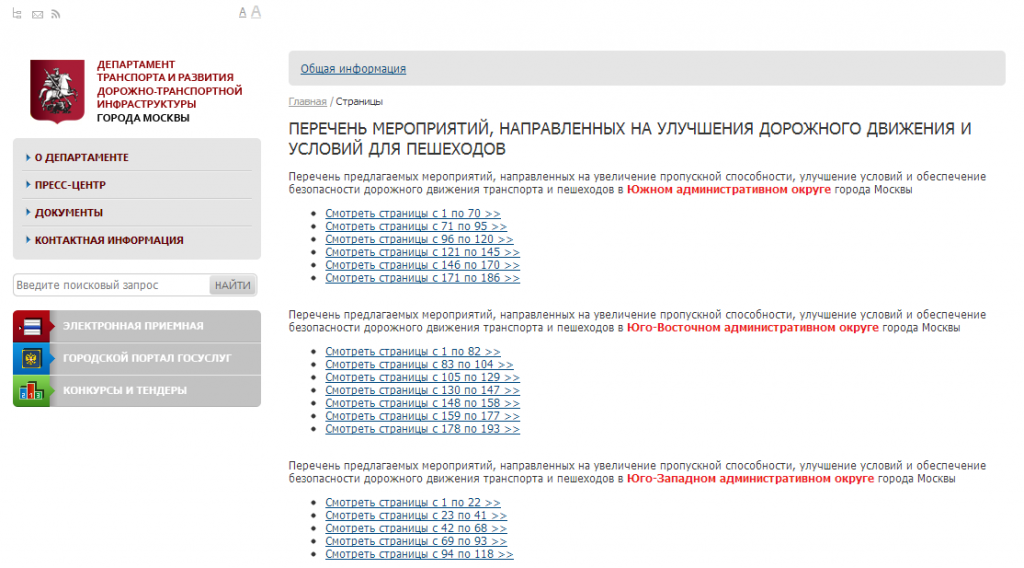Open the Конкурсы и тендеры banner
The height and width of the screenshot is (568, 1024).
pyautogui.click(x=136, y=390)
